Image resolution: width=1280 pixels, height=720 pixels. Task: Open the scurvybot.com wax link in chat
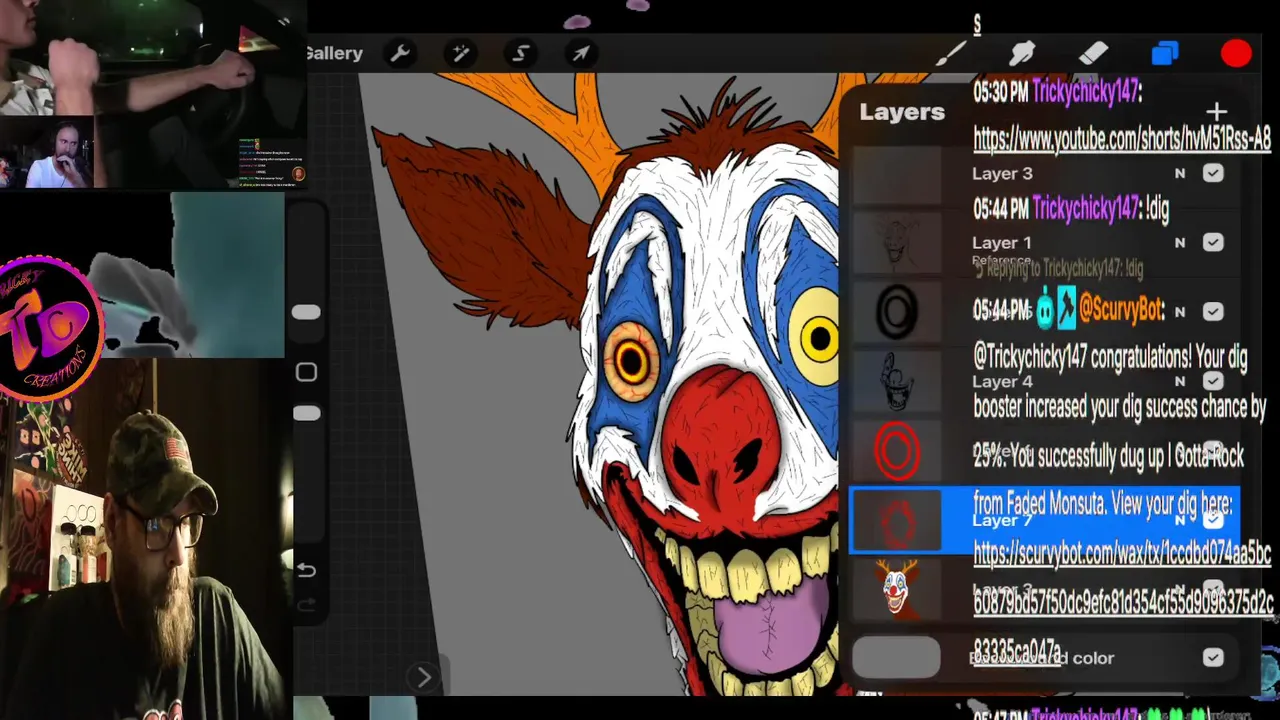1123,602
